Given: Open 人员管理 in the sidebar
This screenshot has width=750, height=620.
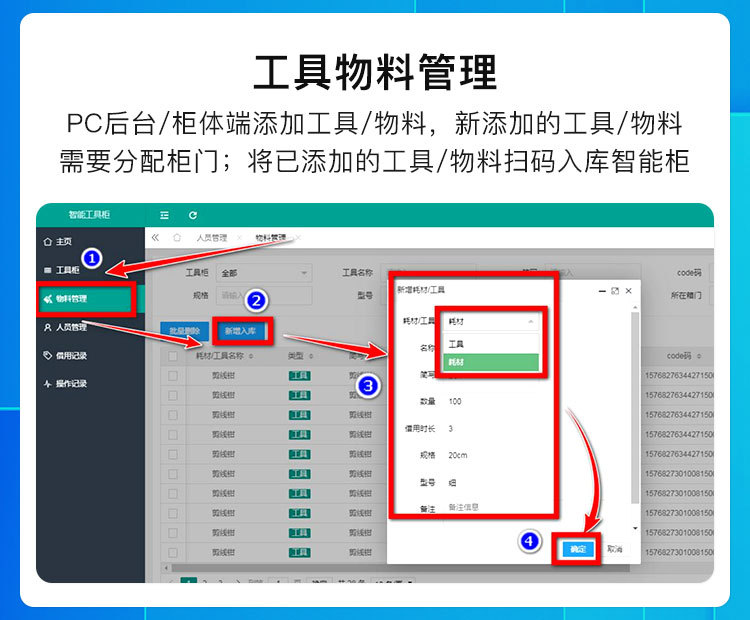Looking at the screenshot, I should 66,327.
